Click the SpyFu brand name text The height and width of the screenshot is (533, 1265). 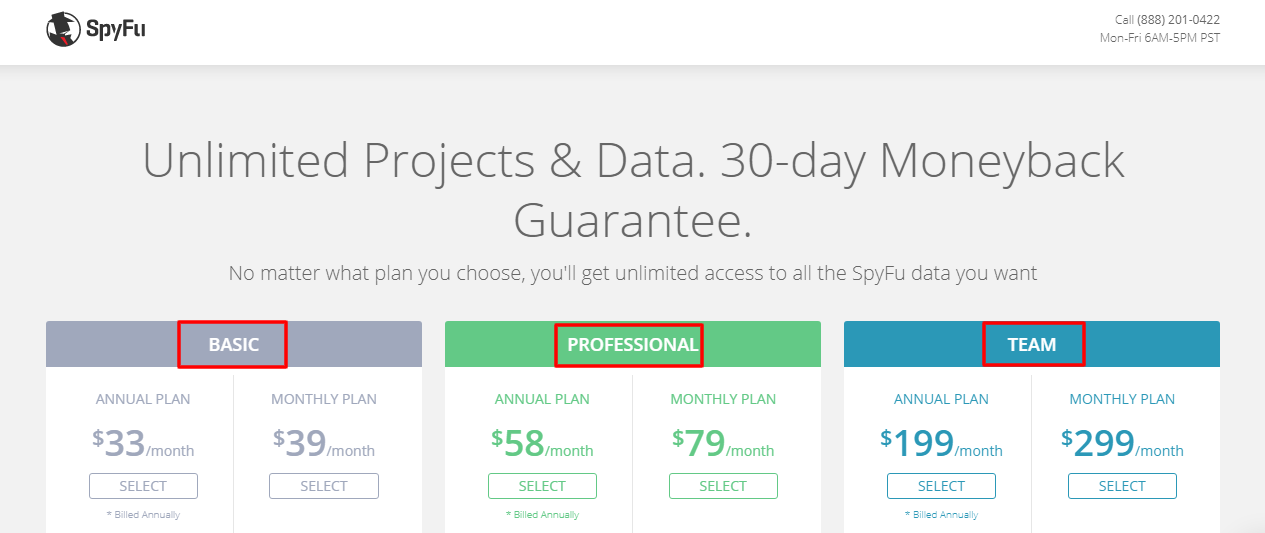coord(115,30)
